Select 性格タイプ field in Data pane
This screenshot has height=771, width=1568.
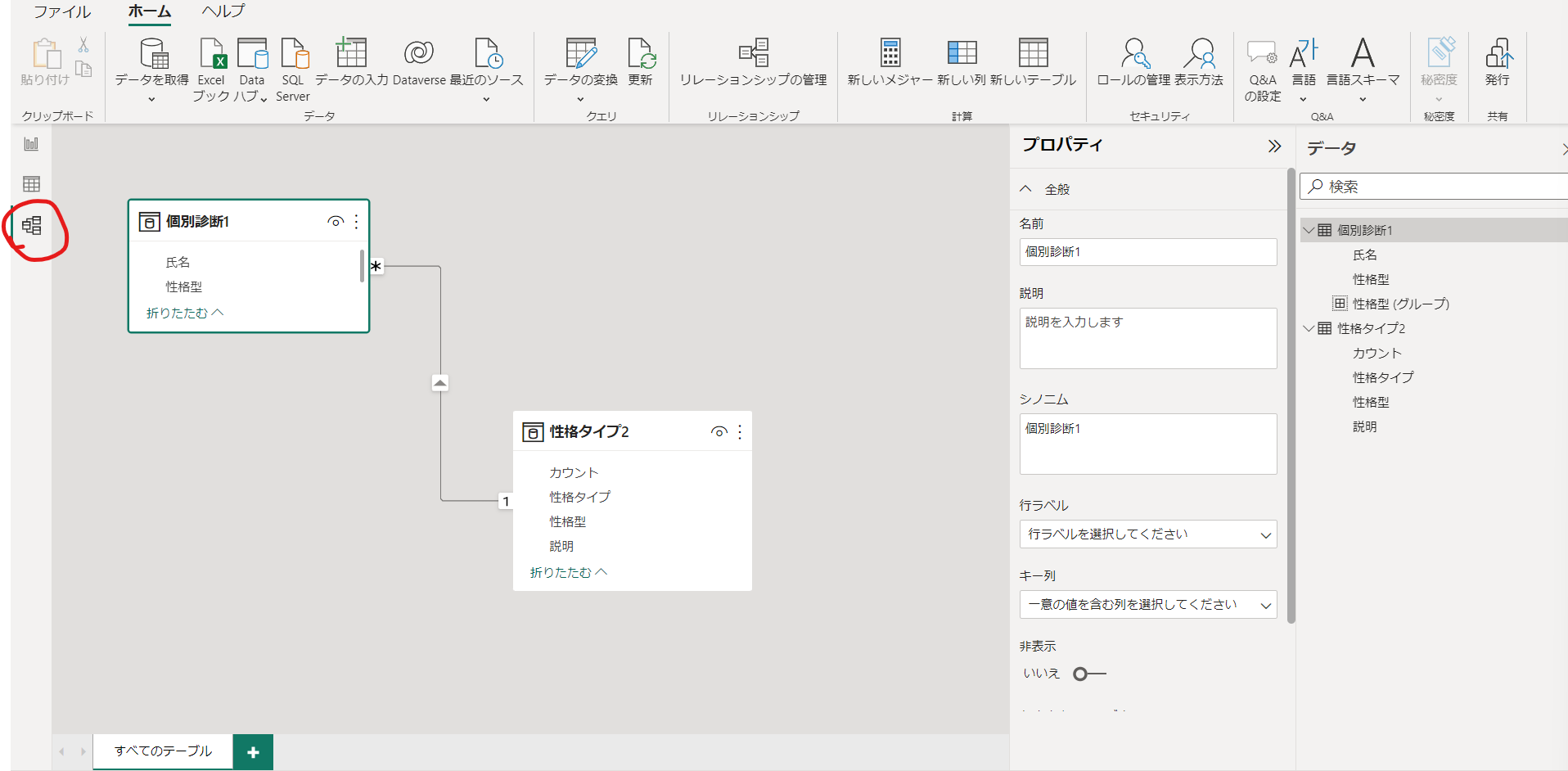(x=1383, y=378)
